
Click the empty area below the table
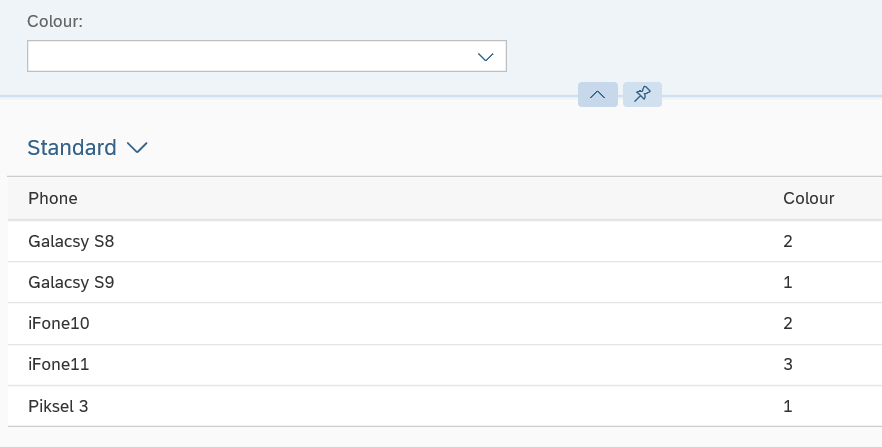444,437
